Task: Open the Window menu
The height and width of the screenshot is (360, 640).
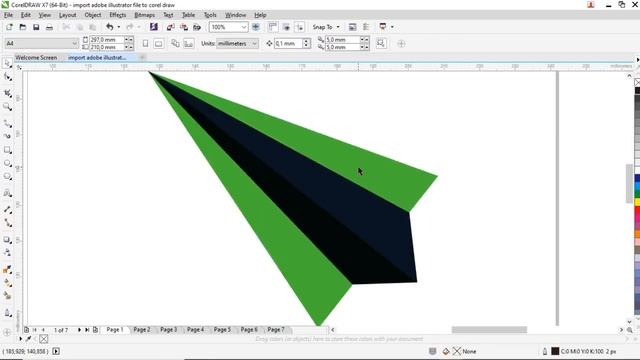Action: 236,15
